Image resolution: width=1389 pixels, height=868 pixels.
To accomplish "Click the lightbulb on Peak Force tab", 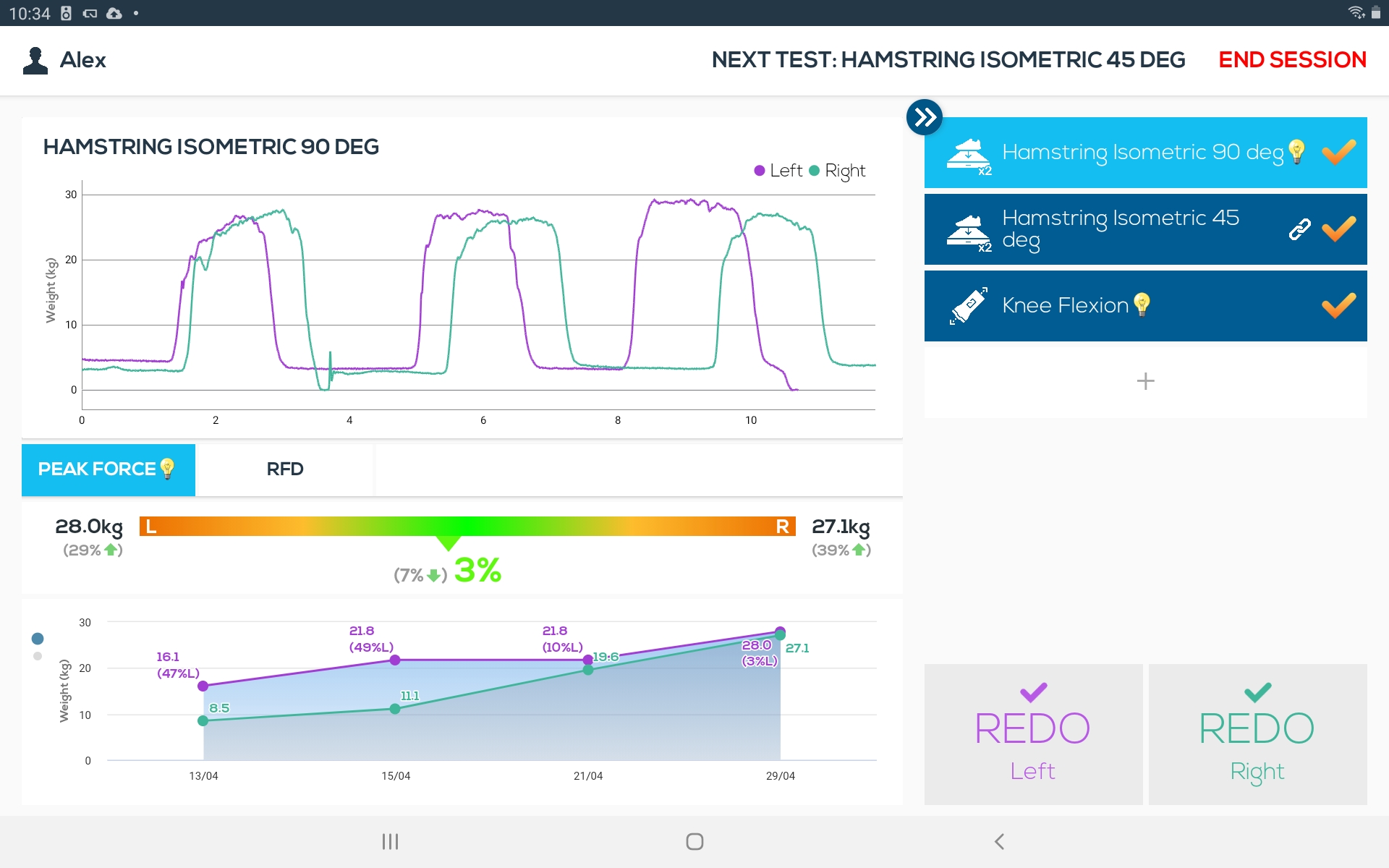I will click(168, 469).
